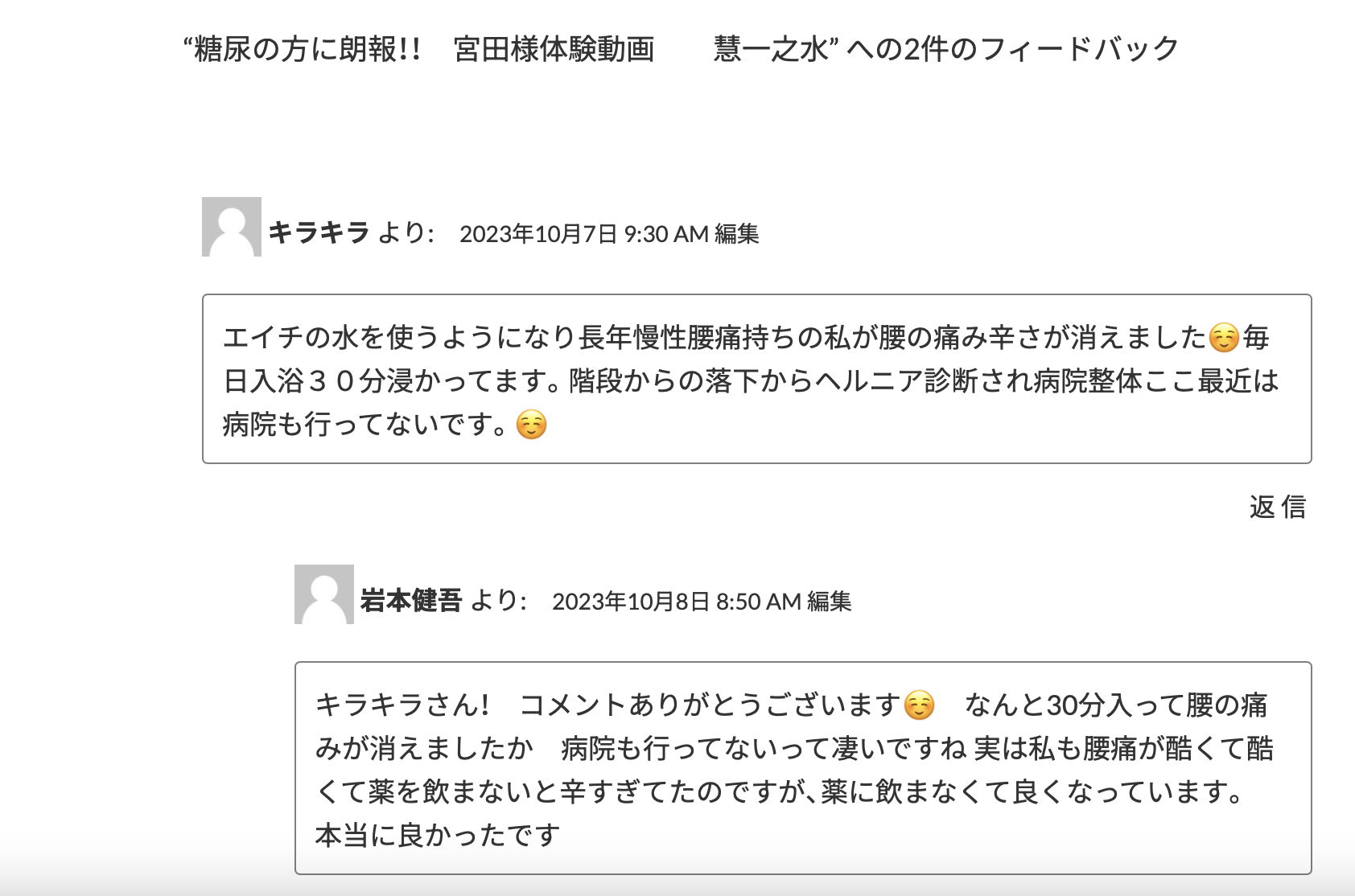Click the reply line starting キラキラさん!
Screen dimensions: 1355x896
click(x=402, y=705)
